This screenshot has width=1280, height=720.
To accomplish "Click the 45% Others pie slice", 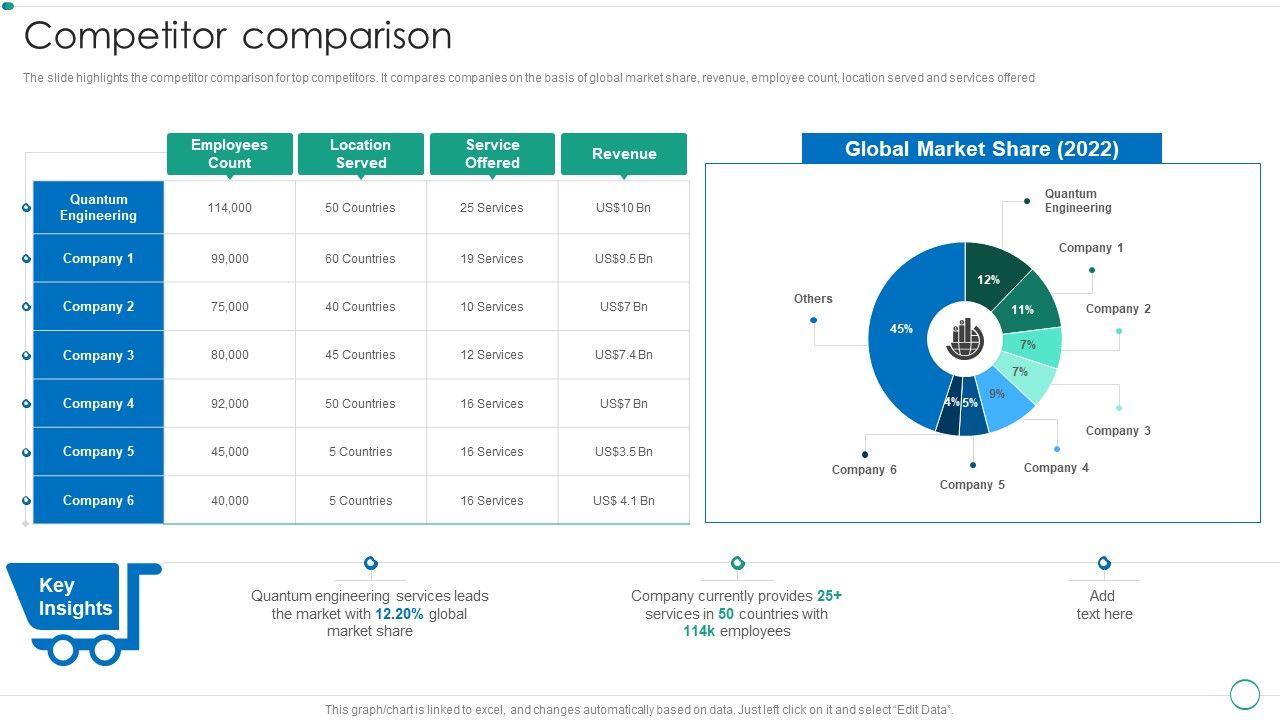I will click(900, 330).
